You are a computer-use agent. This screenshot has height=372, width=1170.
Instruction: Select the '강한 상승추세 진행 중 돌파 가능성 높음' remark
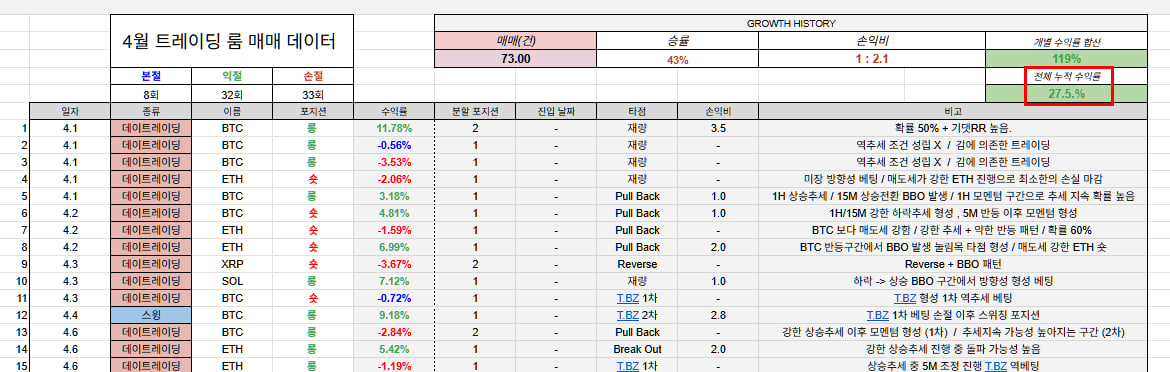[x=953, y=348]
